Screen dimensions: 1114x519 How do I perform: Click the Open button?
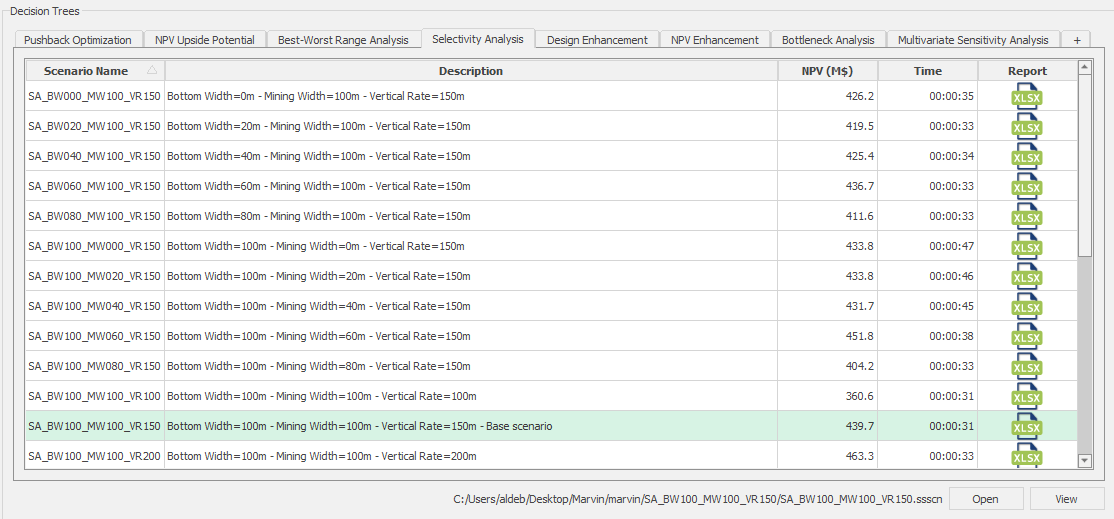(x=985, y=499)
